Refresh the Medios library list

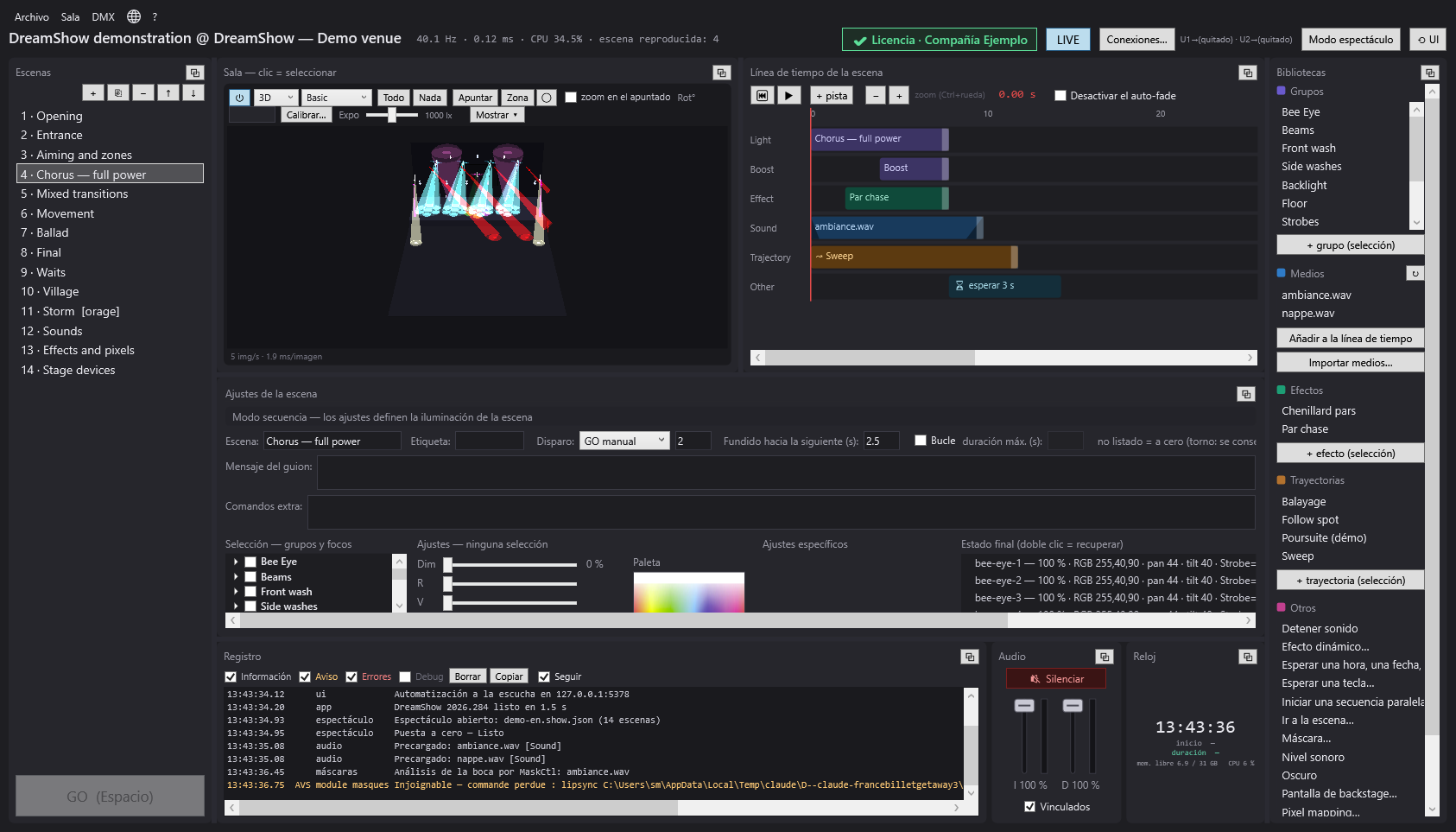(x=1415, y=273)
